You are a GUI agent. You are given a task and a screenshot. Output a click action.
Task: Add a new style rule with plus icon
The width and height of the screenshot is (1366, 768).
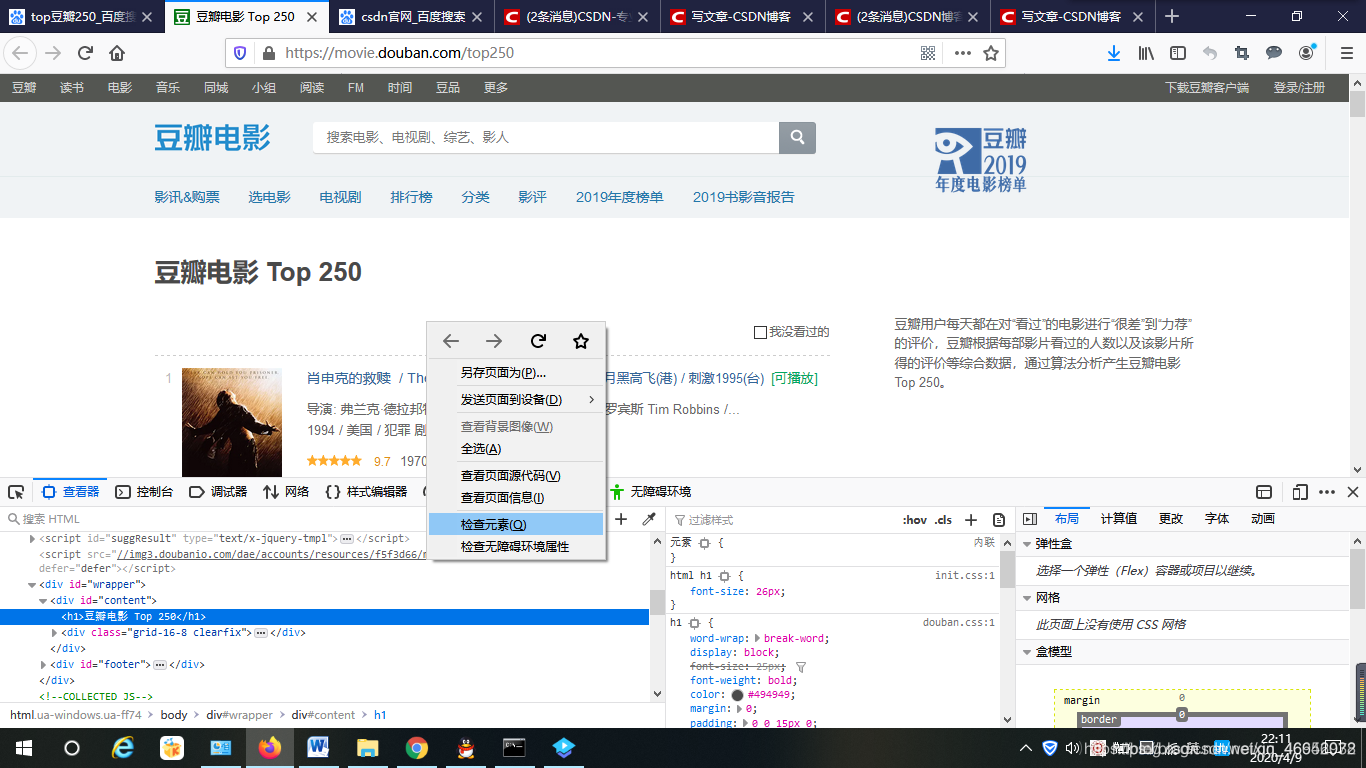pyautogui.click(x=970, y=520)
